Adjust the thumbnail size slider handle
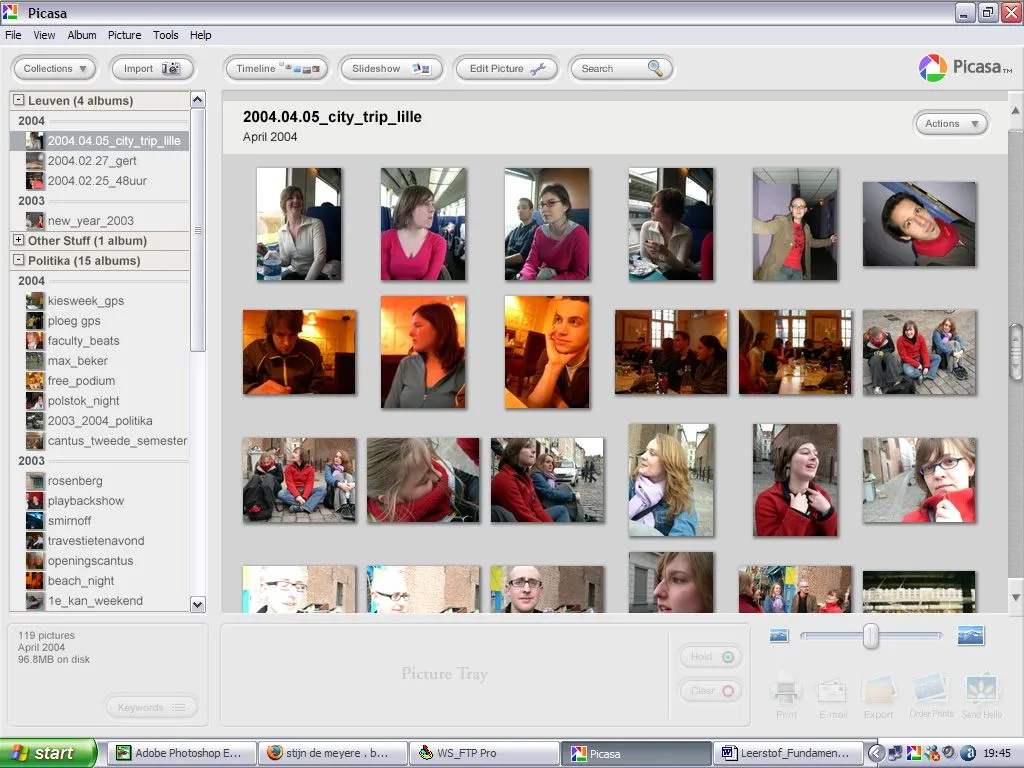1024x768 pixels. pyautogui.click(x=871, y=636)
